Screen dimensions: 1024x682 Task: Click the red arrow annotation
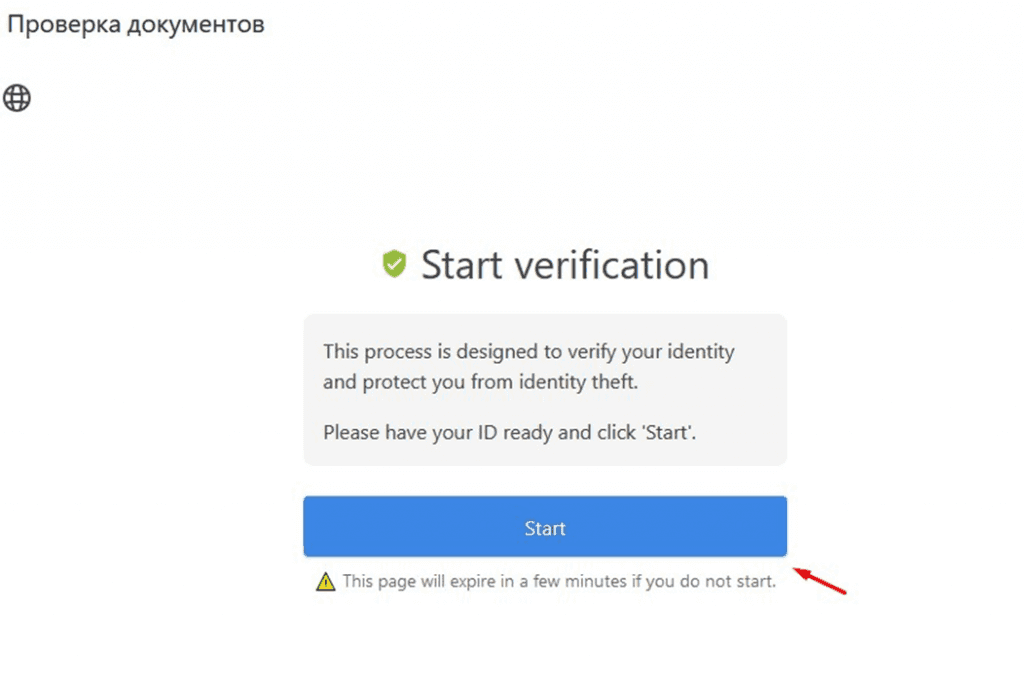[820, 581]
